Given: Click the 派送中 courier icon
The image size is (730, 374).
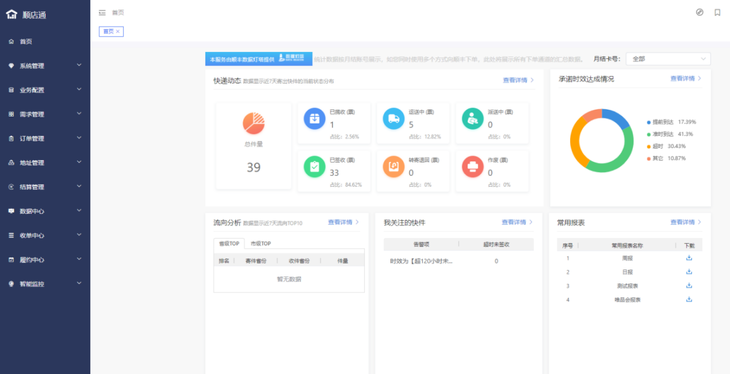Looking at the screenshot, I should [473, 118].
